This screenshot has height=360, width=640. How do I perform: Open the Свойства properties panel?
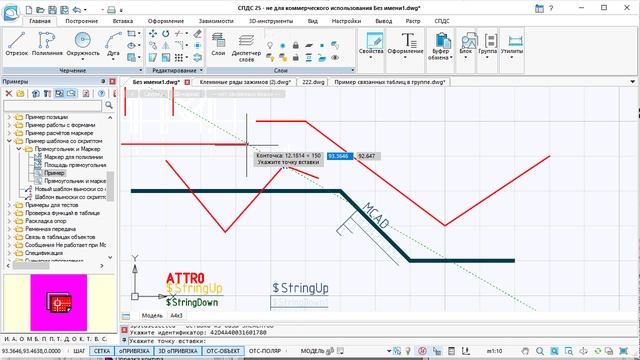click(371, 45)
